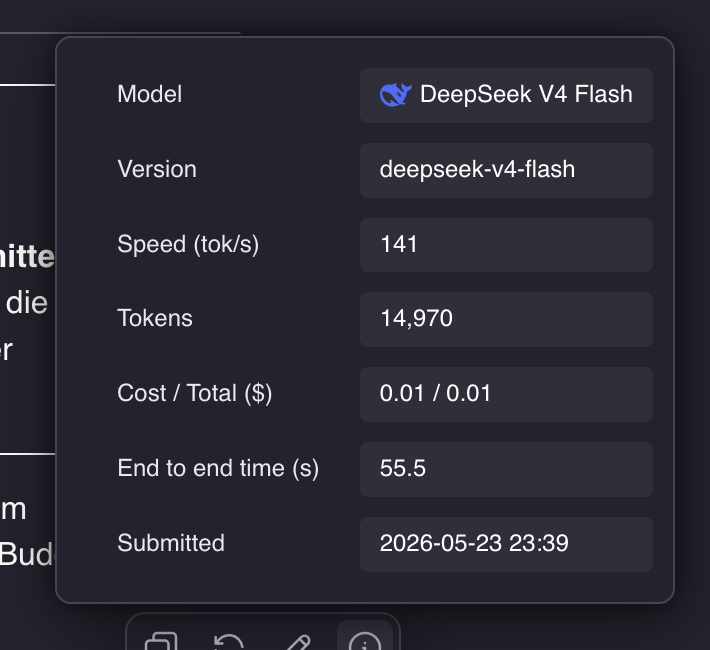This screenshot has width=710, height=650.
Task: Click the tokens value 14,970
Action: pos(417,318)
